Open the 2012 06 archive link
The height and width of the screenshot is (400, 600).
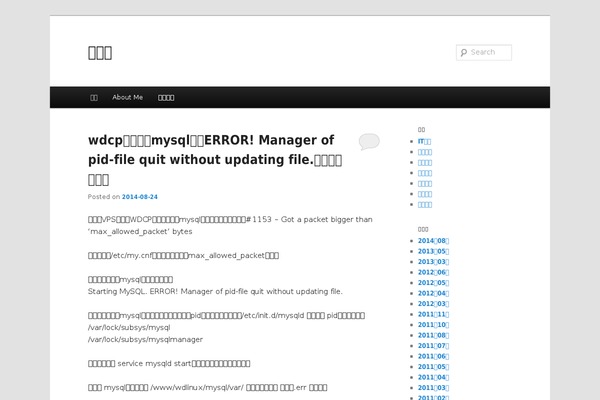(x=433, y=272)
